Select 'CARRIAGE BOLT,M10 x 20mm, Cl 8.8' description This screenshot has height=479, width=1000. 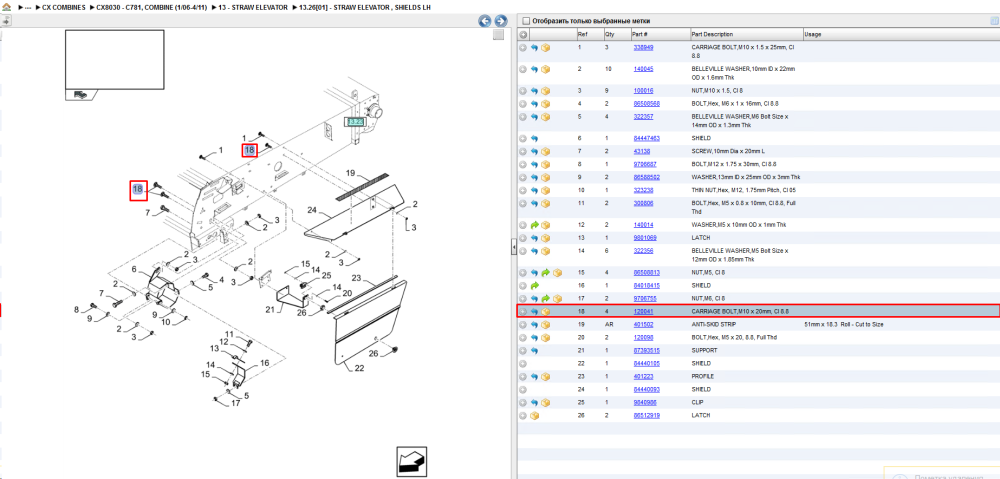740,311
